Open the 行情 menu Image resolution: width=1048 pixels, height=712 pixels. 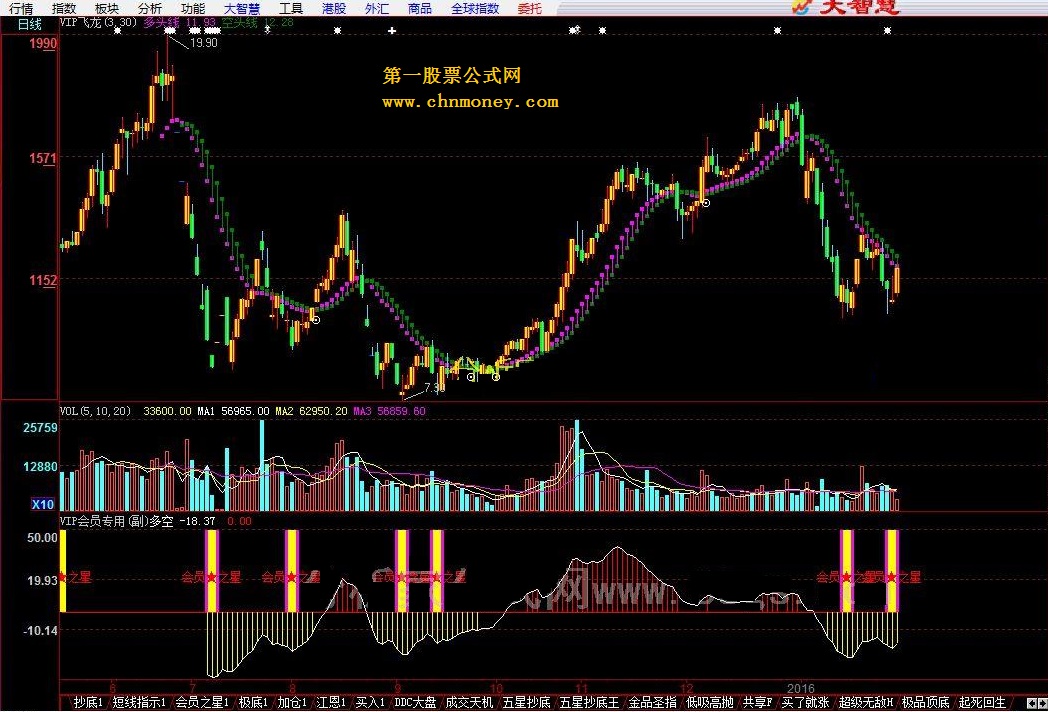point(21,8)
